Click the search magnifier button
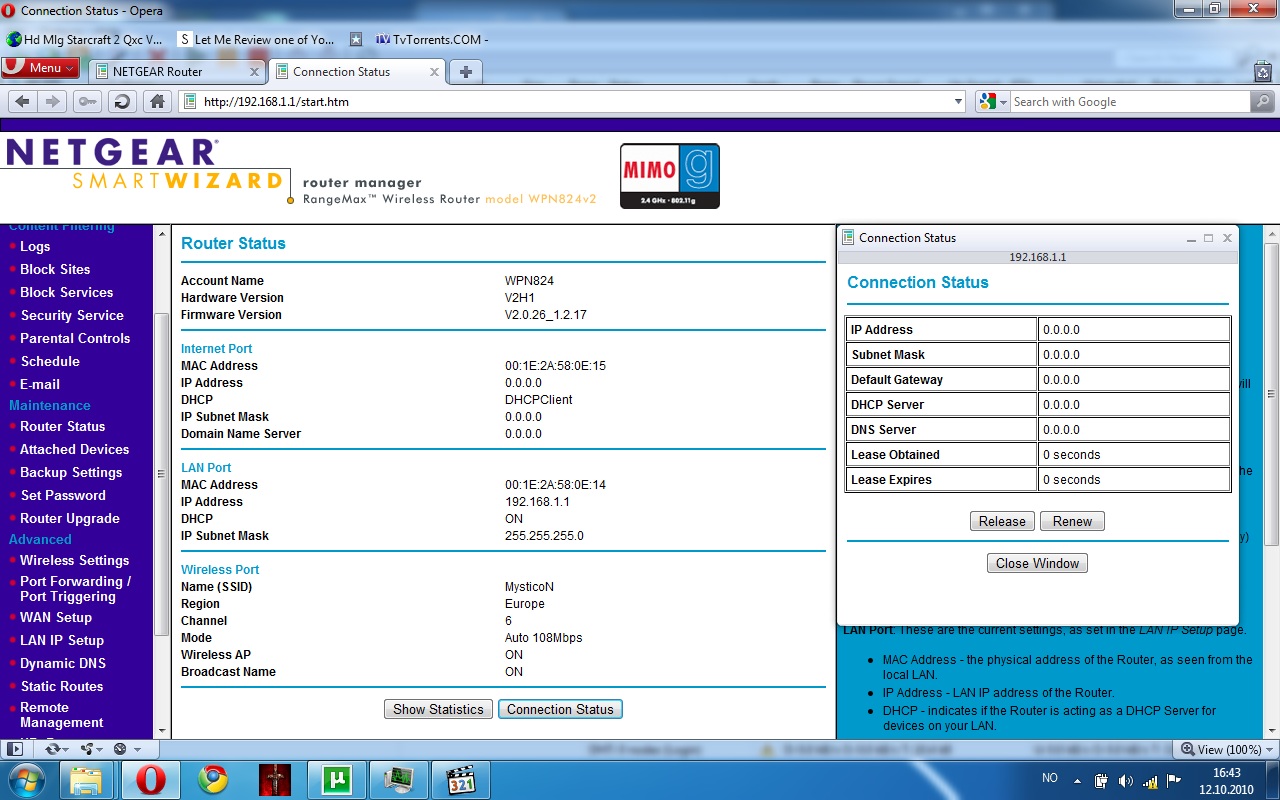This screenshot has height=800, width=1280. pyautogui.click(x=1263, y=101)
